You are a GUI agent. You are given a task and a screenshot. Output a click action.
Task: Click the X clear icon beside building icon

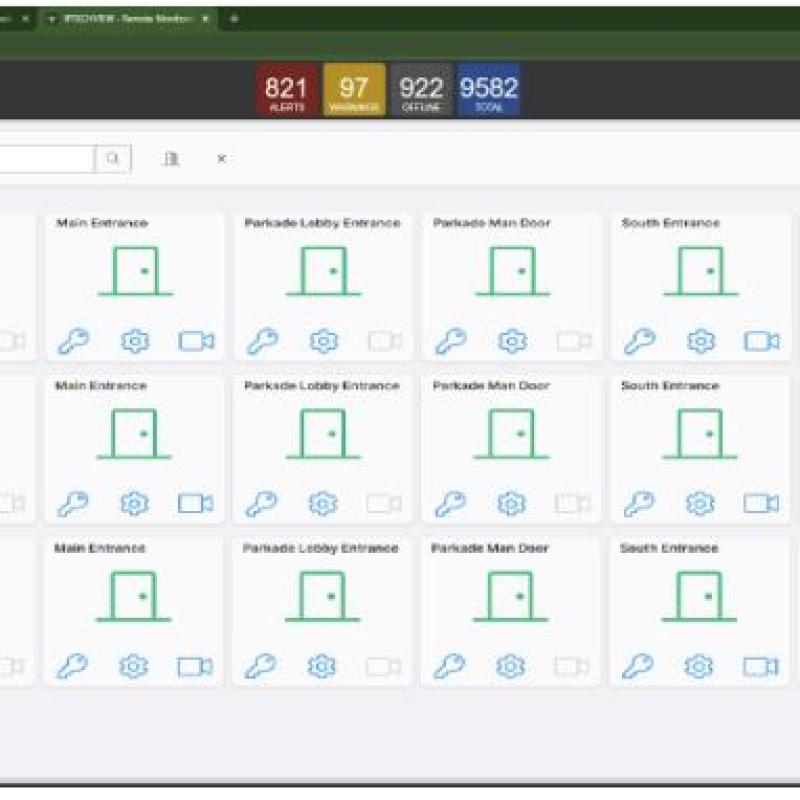221,159
